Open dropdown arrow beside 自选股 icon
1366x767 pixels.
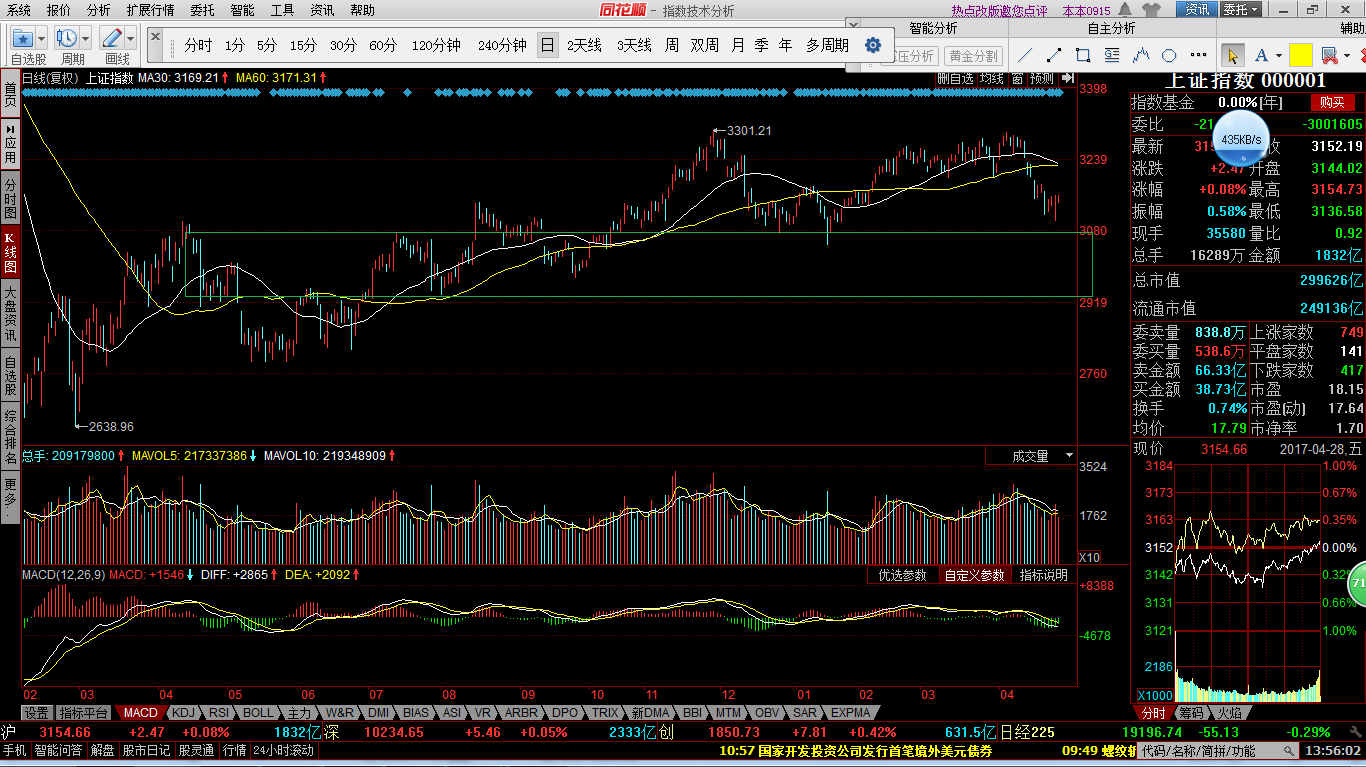pos(41,39)
